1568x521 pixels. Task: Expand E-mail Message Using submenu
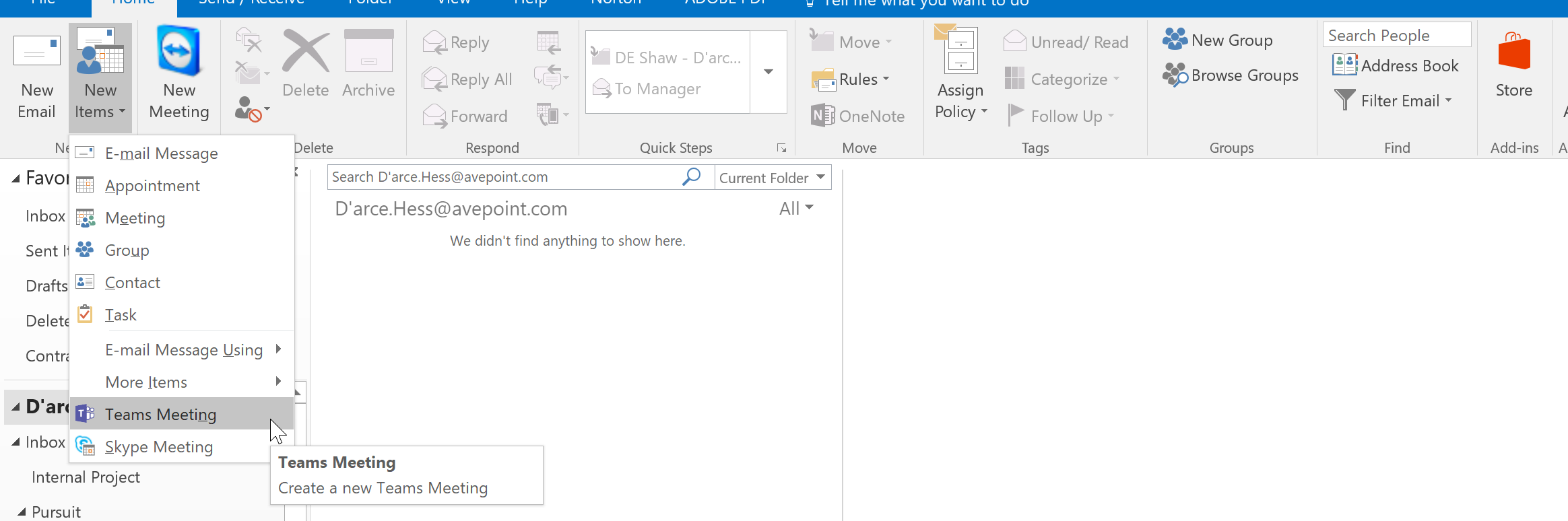(x=182, y=350)
